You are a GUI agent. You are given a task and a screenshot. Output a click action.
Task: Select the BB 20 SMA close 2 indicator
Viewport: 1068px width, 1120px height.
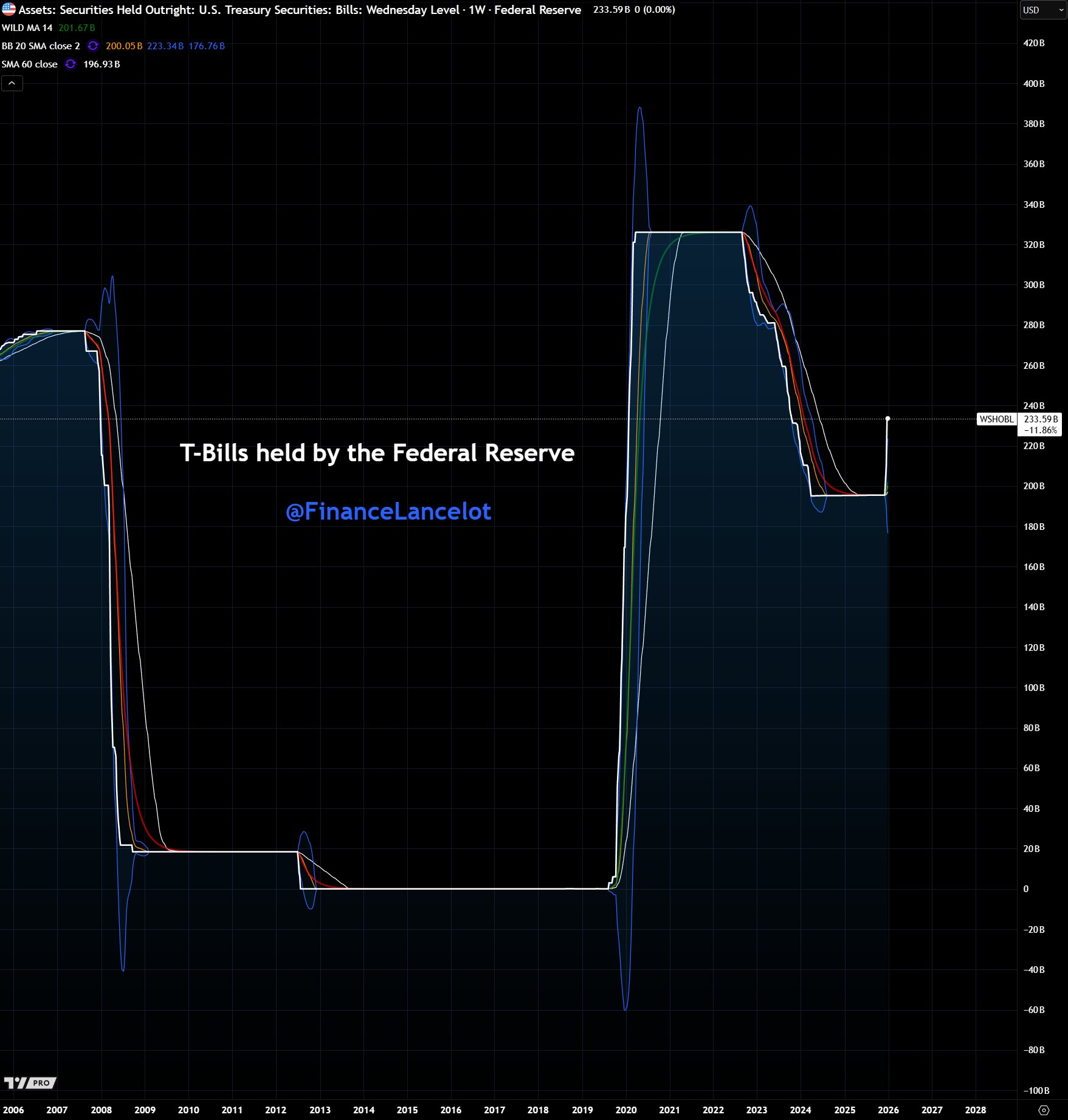(x=41, y=46)
